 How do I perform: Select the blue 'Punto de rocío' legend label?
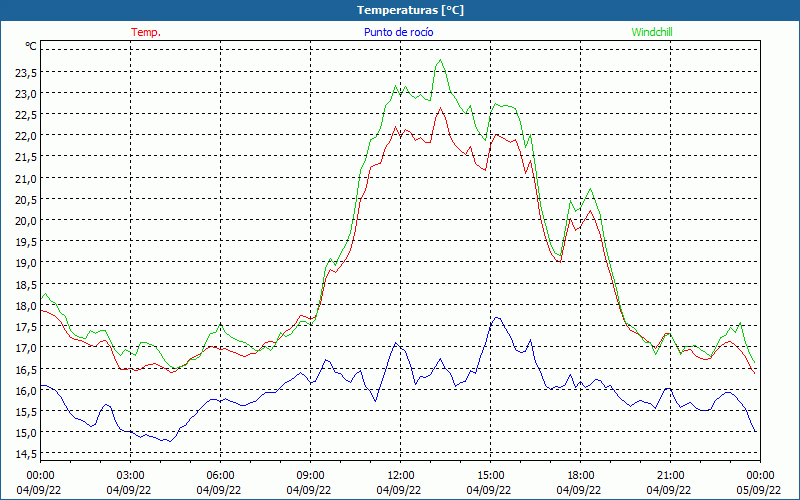click(398, 32)
